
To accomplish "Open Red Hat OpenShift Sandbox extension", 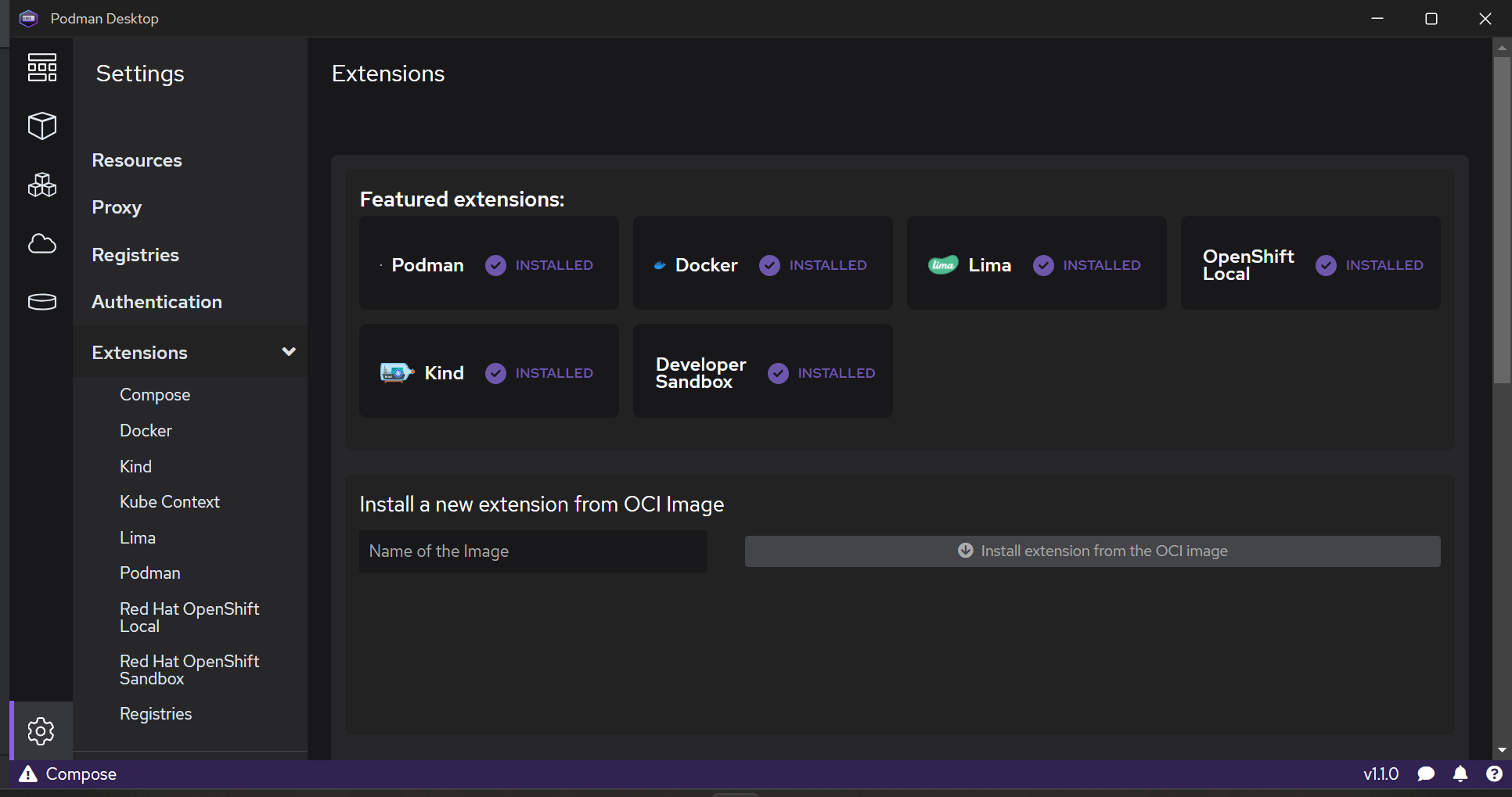I will (189, 670).
